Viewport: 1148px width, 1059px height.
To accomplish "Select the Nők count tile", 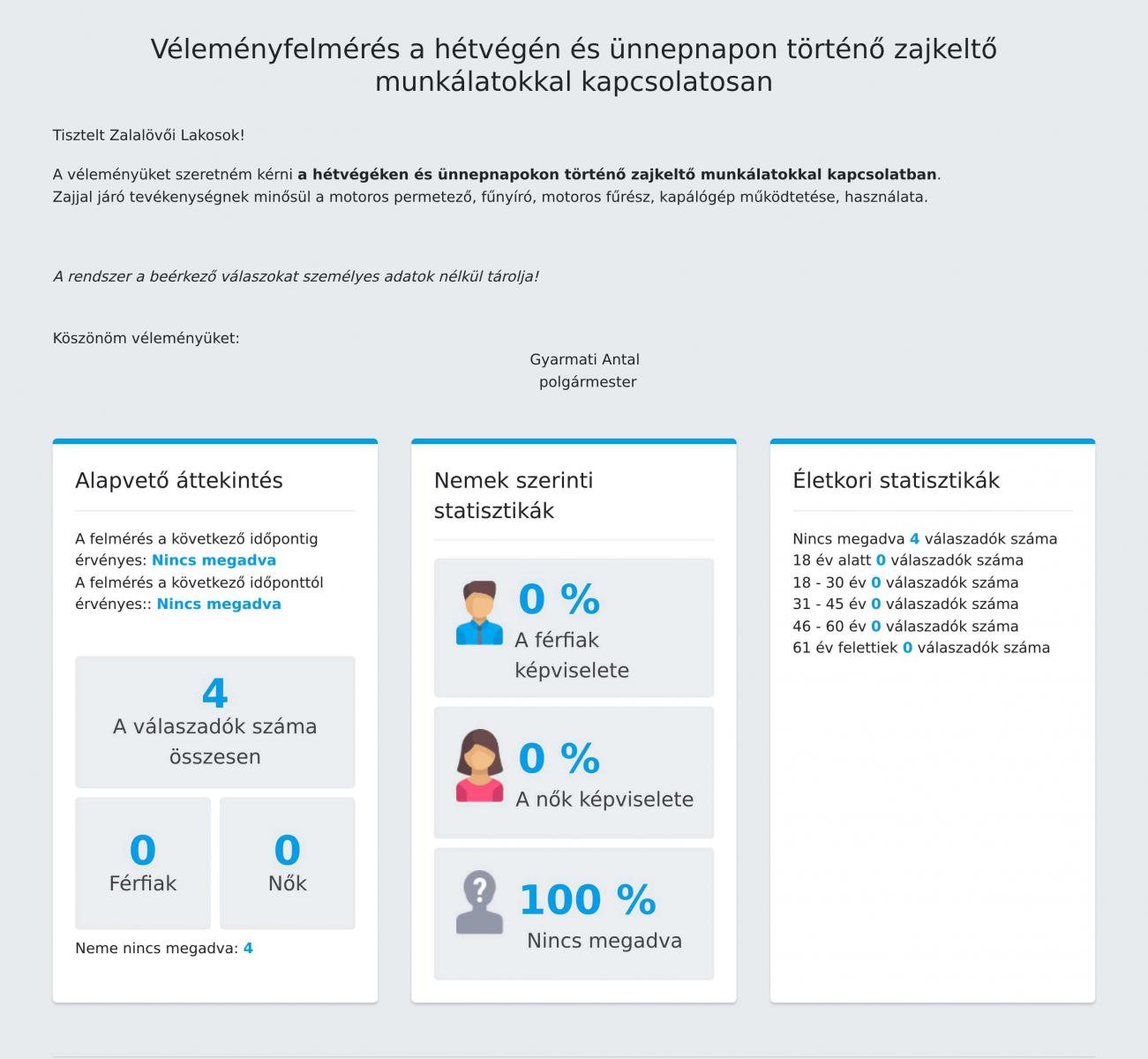I will pyautogui.click(x=287, y=863).
